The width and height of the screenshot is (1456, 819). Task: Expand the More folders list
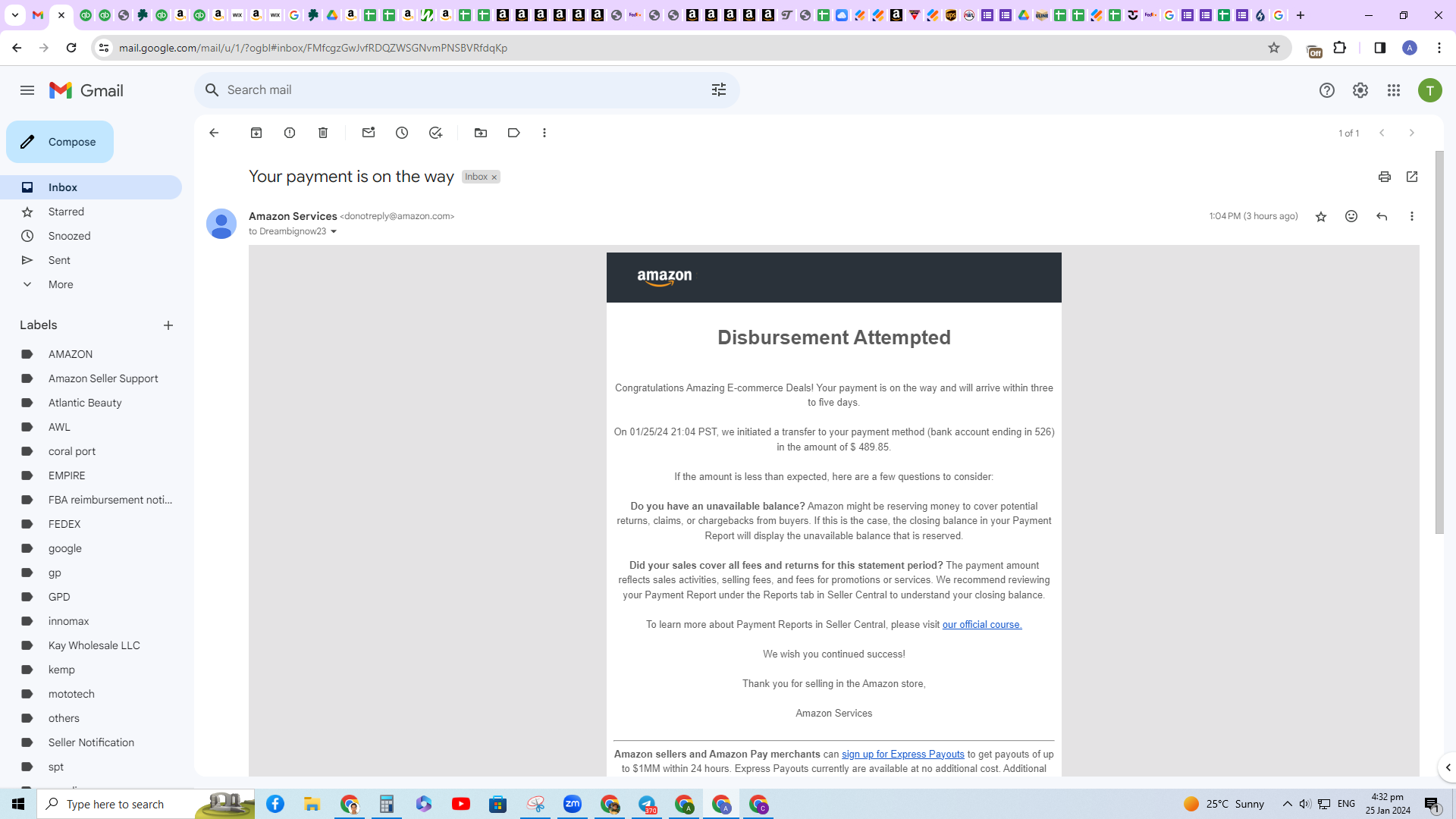point(91,284)
